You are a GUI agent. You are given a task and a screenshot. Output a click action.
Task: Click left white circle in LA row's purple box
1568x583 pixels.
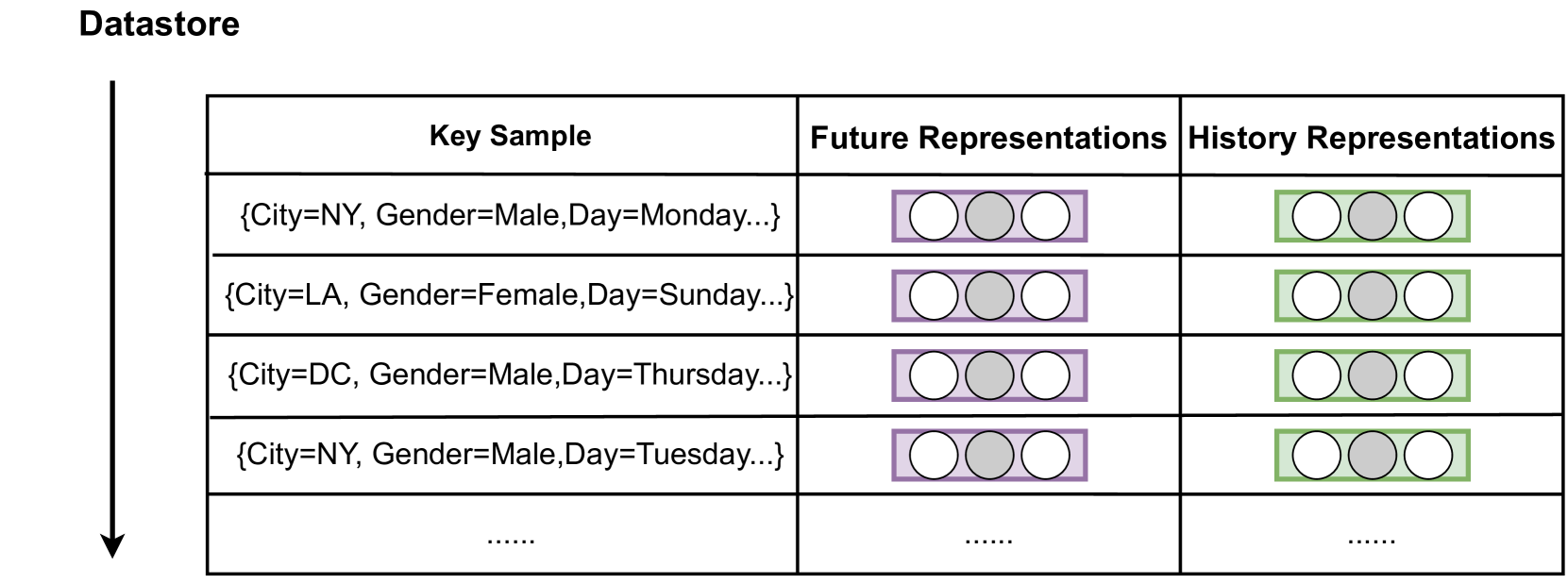[x=934, y=296]
